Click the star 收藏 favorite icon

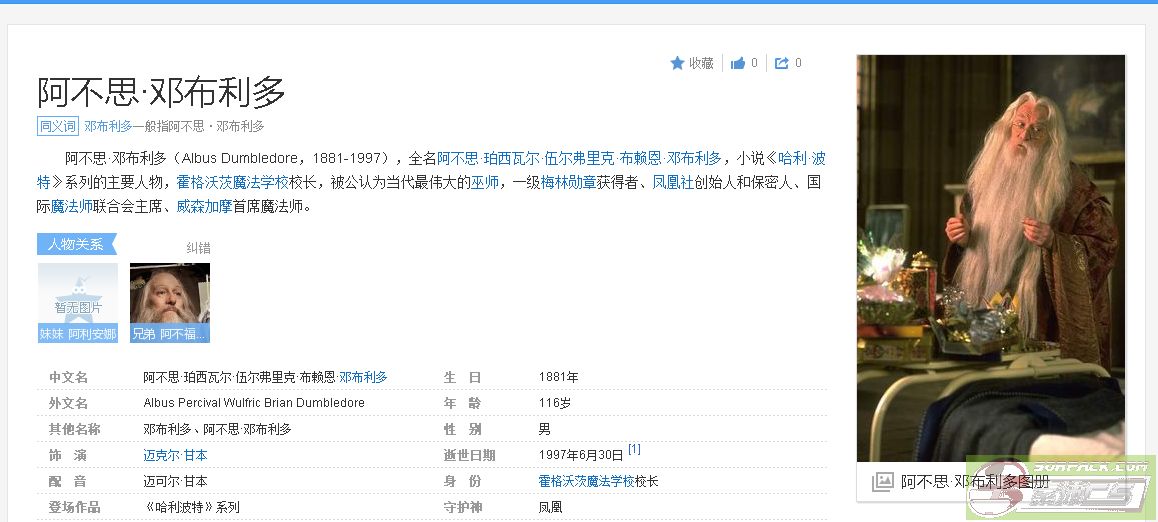pos(677,63)
